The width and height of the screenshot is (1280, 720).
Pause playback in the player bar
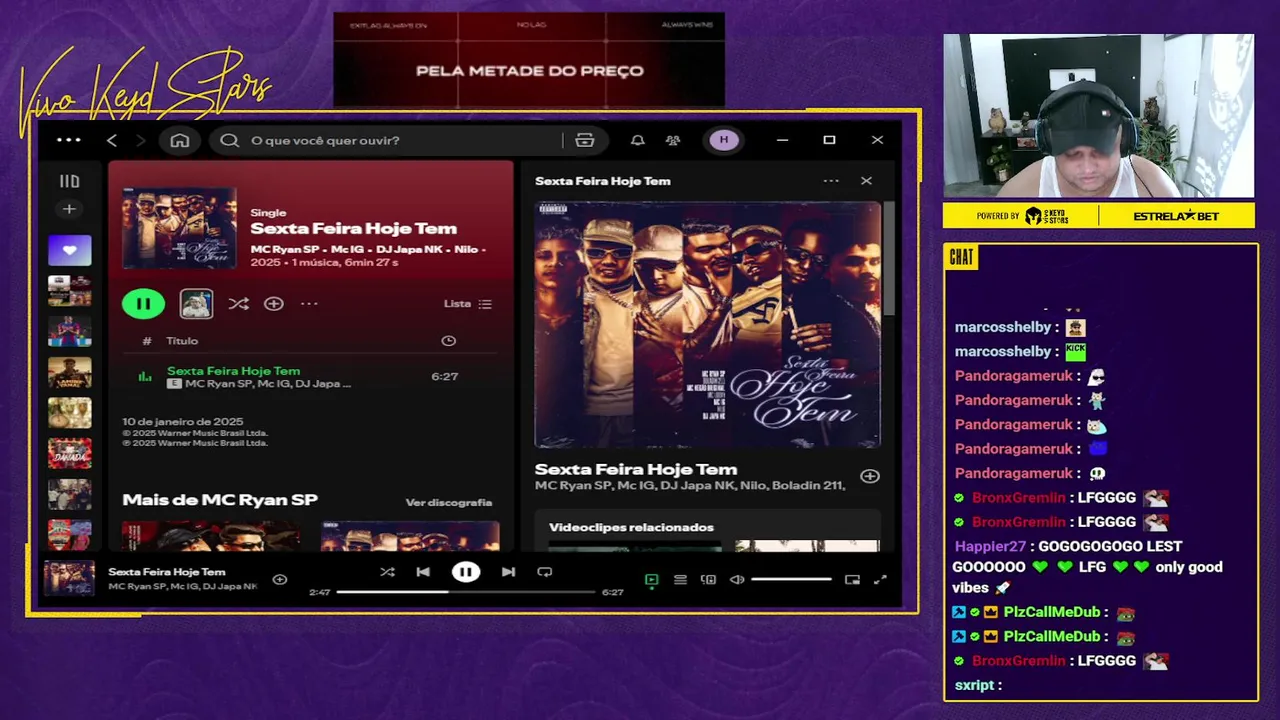point(466,572)
